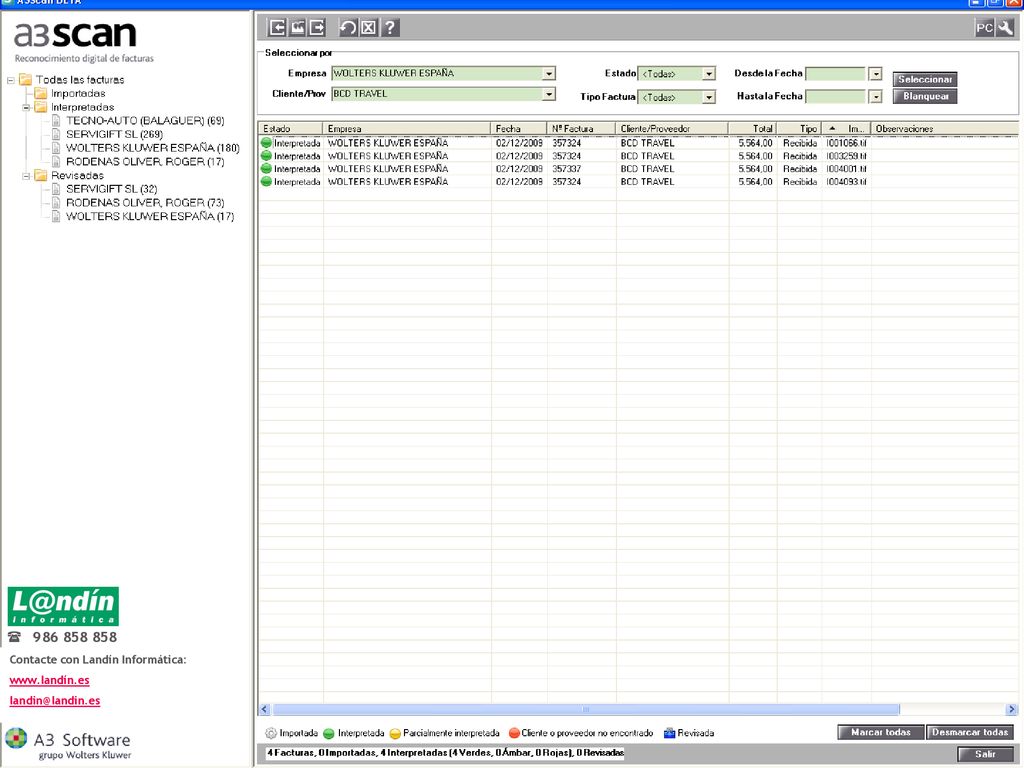
Task: Click document icon beside TECNO-AUTO (BALAGUER)
Action: point(56,121)
